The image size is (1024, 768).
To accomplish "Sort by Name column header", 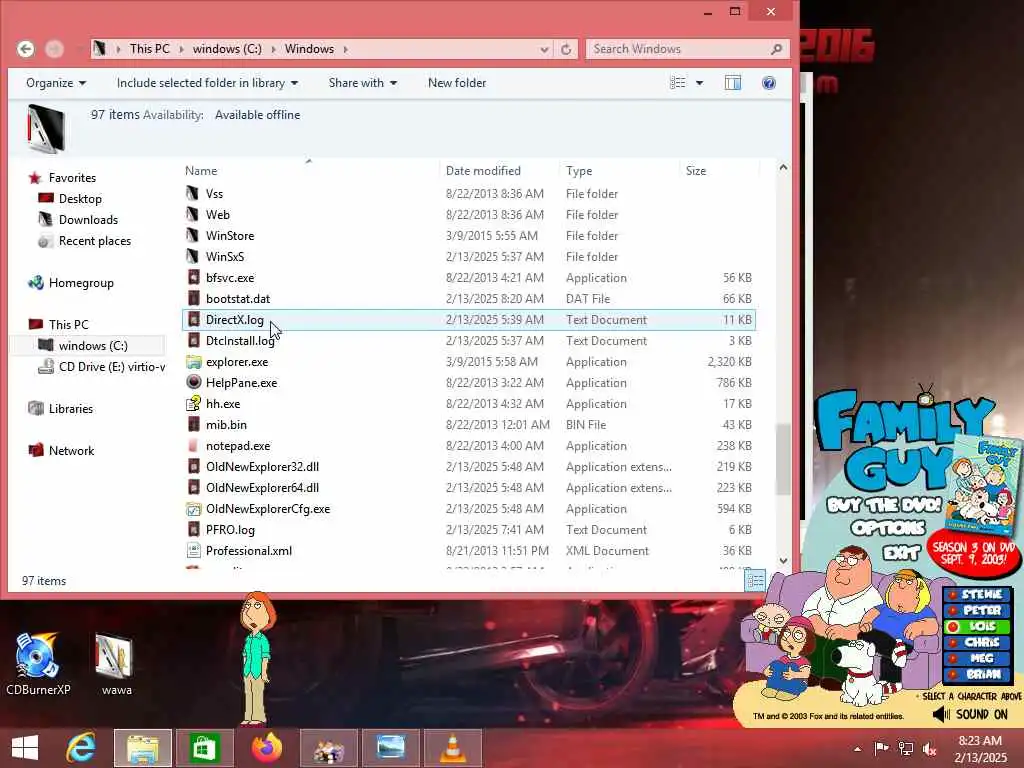I will [x=200, y=170].
